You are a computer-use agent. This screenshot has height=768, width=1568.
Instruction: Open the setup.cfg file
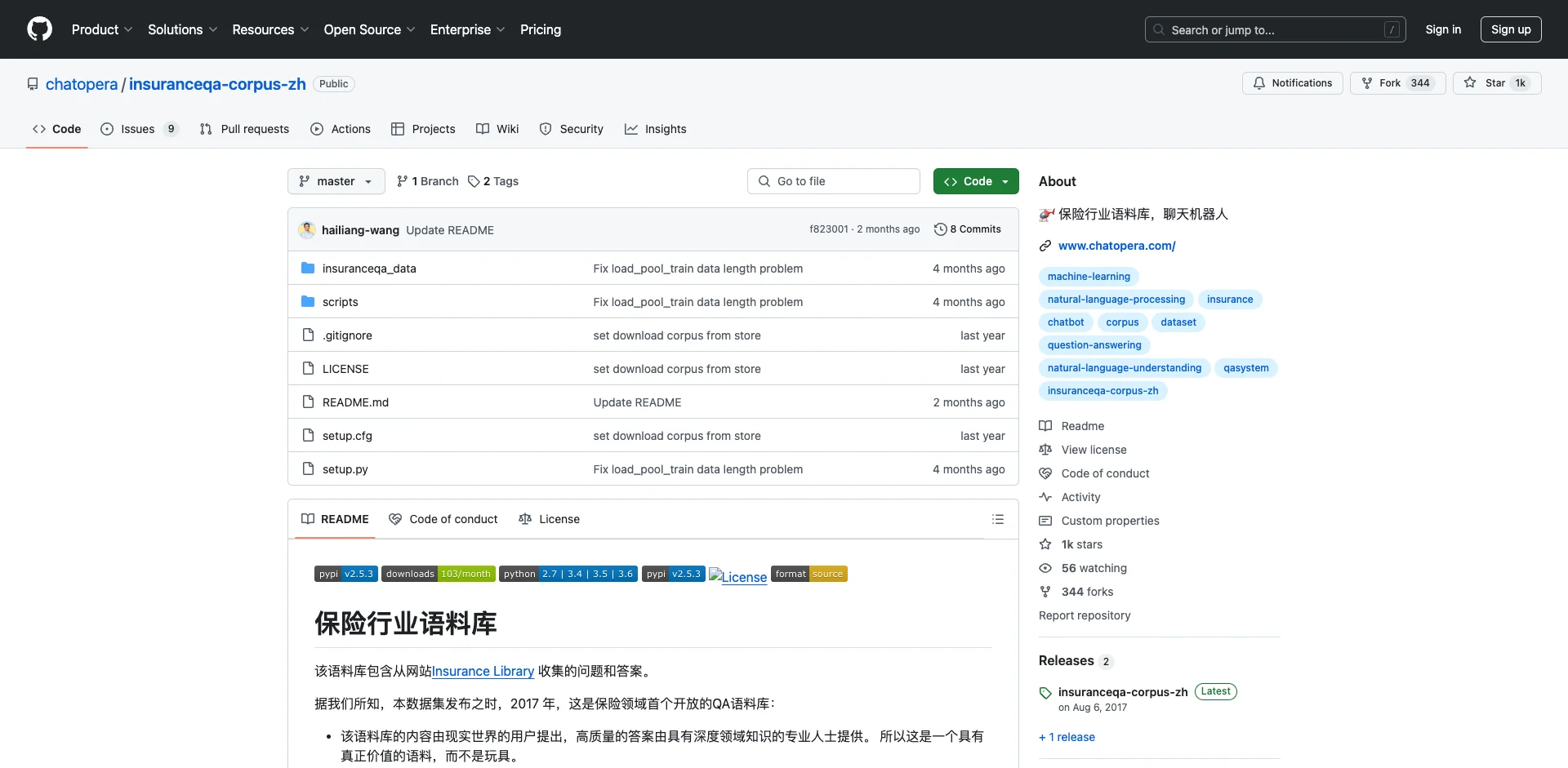pyautogui.click(x=347, y=436)
